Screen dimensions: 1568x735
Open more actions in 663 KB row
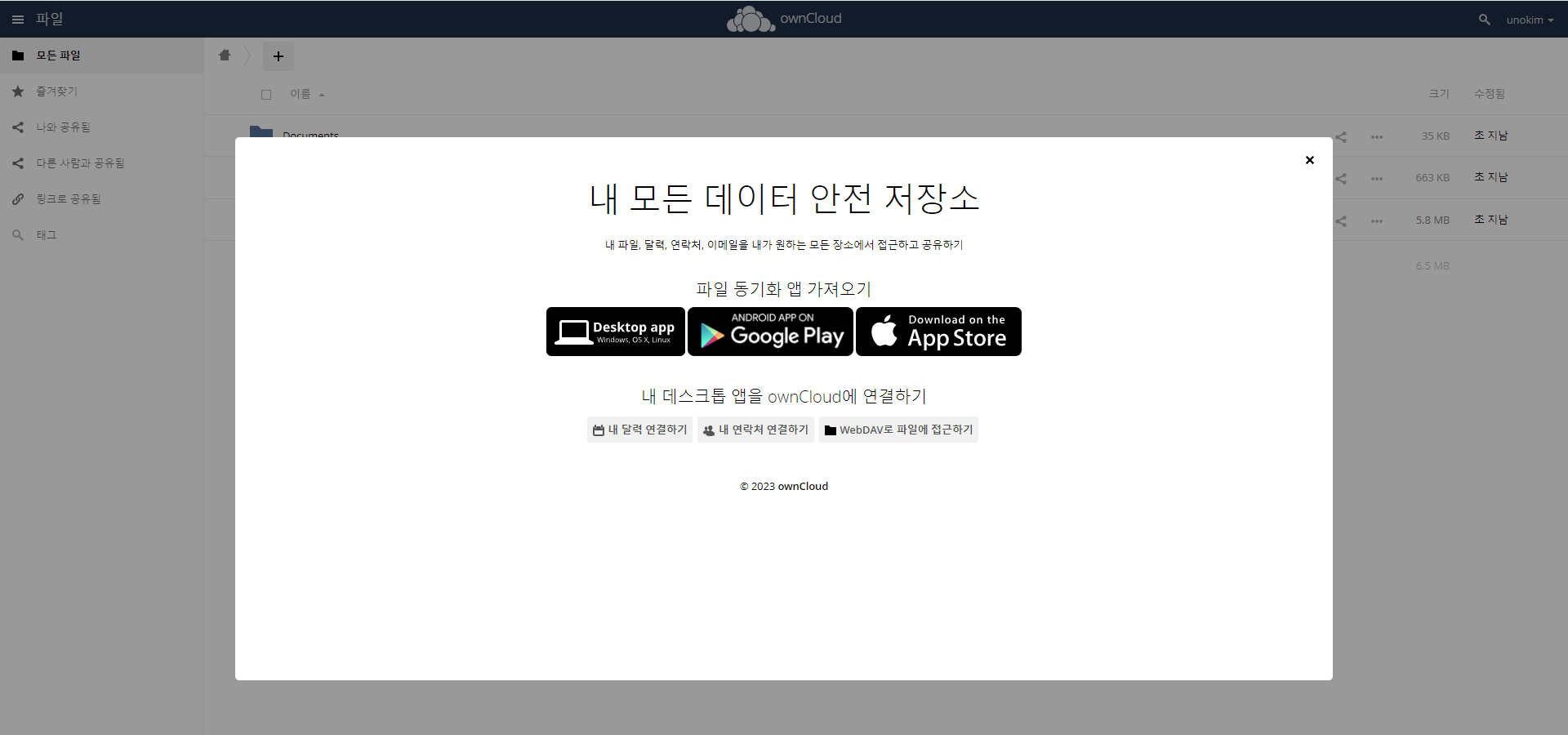pos(1377,178)
